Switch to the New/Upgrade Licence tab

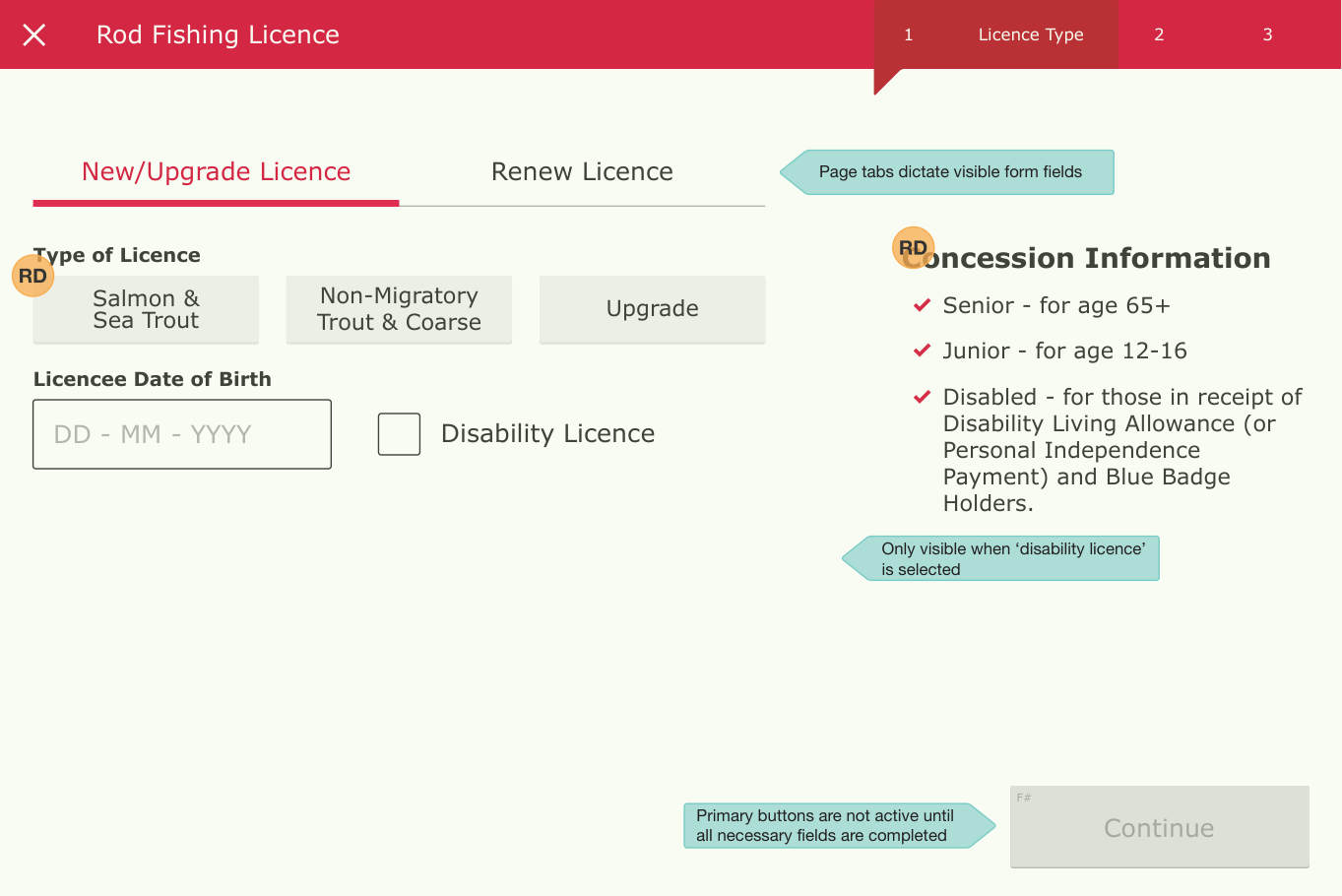click(216, 172)
